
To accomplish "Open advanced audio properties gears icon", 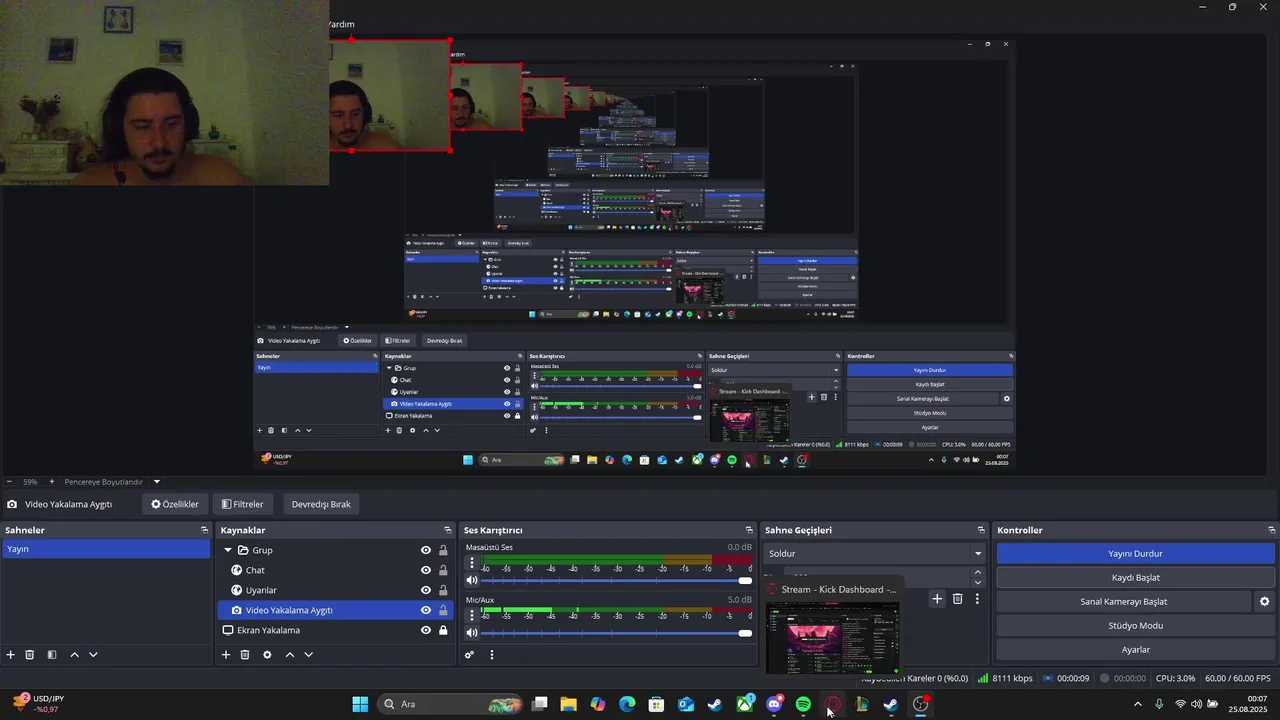I will click(469, 655).
